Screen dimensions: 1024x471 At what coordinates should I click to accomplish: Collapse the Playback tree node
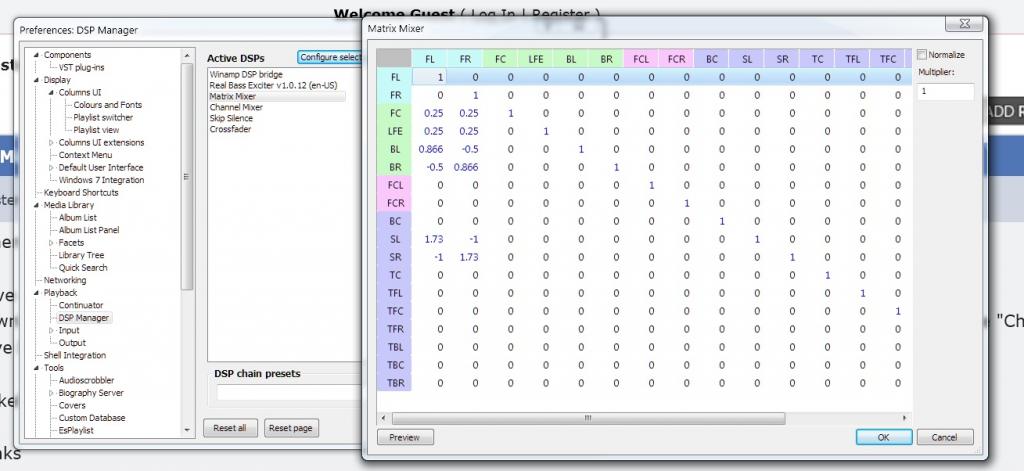coord(37,293)
